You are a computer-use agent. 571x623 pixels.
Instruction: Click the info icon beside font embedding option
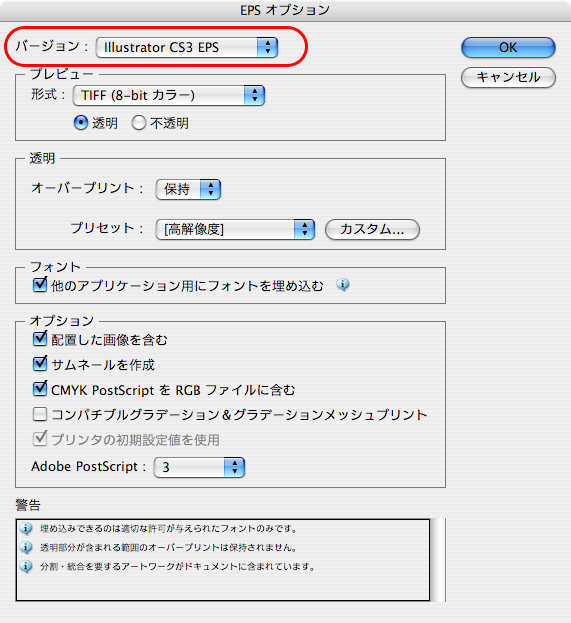point(343,285)
